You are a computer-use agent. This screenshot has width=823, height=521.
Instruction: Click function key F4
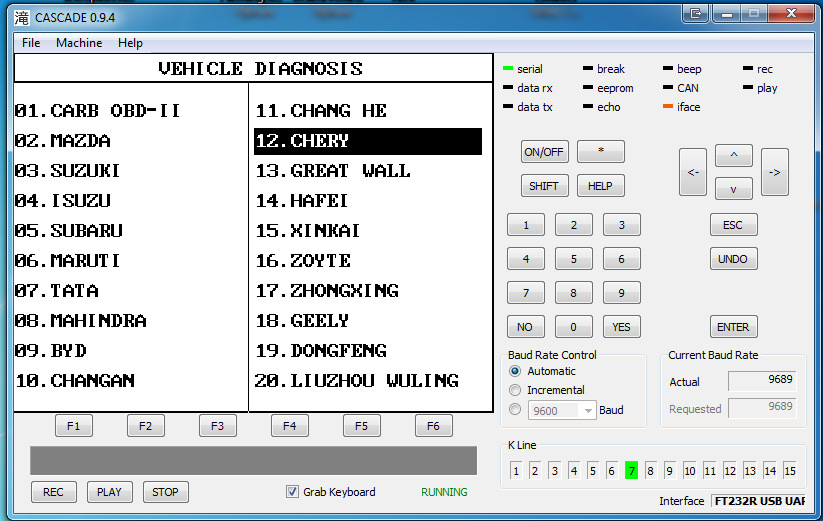[x=290, y=426]
